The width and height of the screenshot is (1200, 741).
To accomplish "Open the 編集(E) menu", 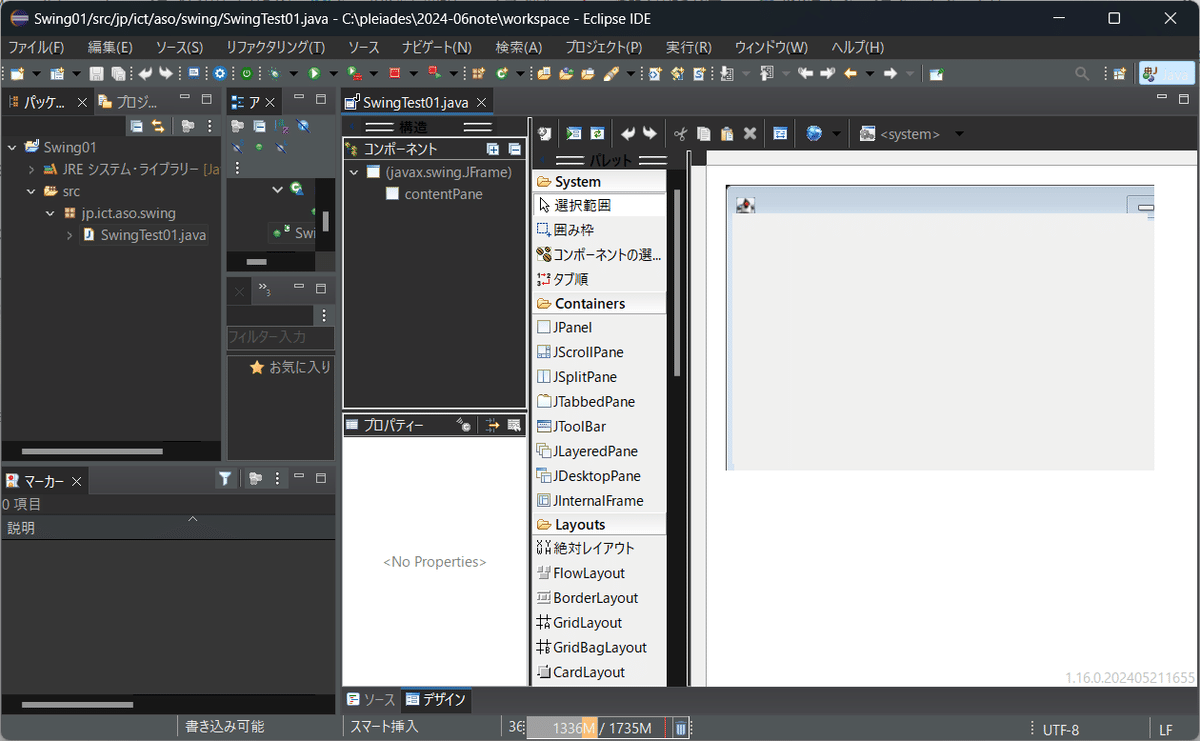I will click(110, 47).
